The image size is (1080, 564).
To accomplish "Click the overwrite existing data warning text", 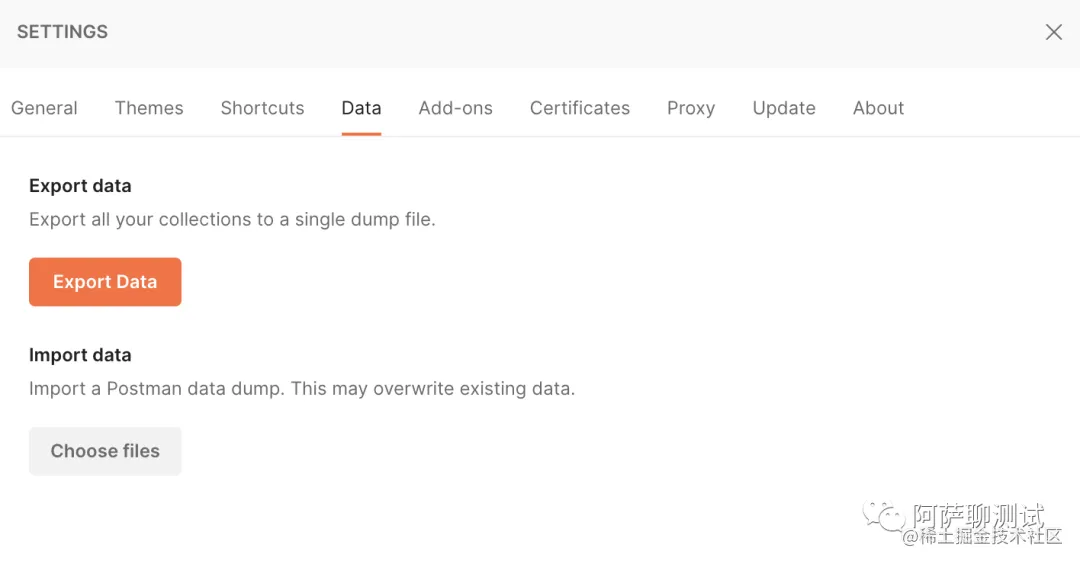I will (302, 389).
